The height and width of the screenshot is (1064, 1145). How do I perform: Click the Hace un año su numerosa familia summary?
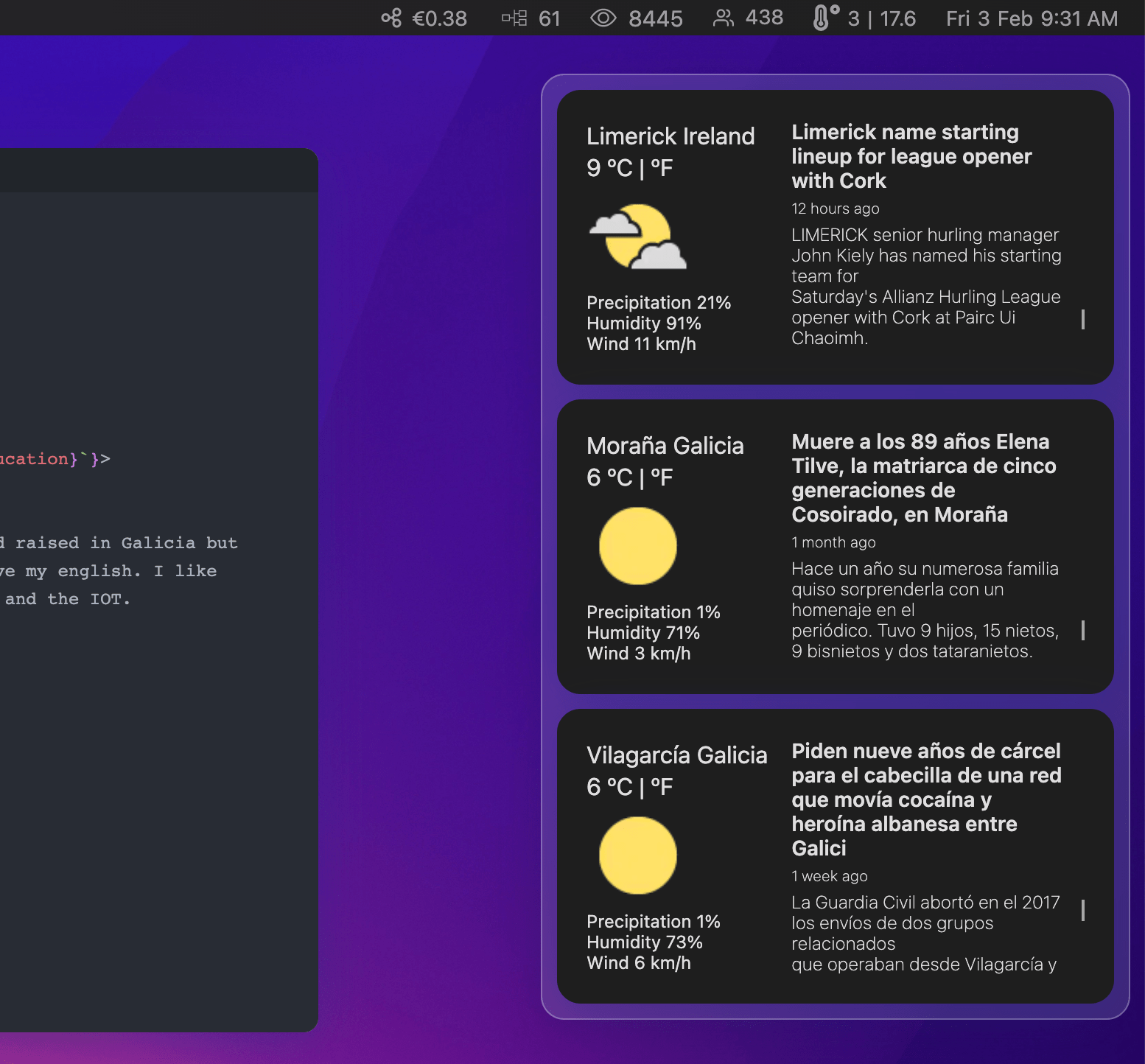925,610
